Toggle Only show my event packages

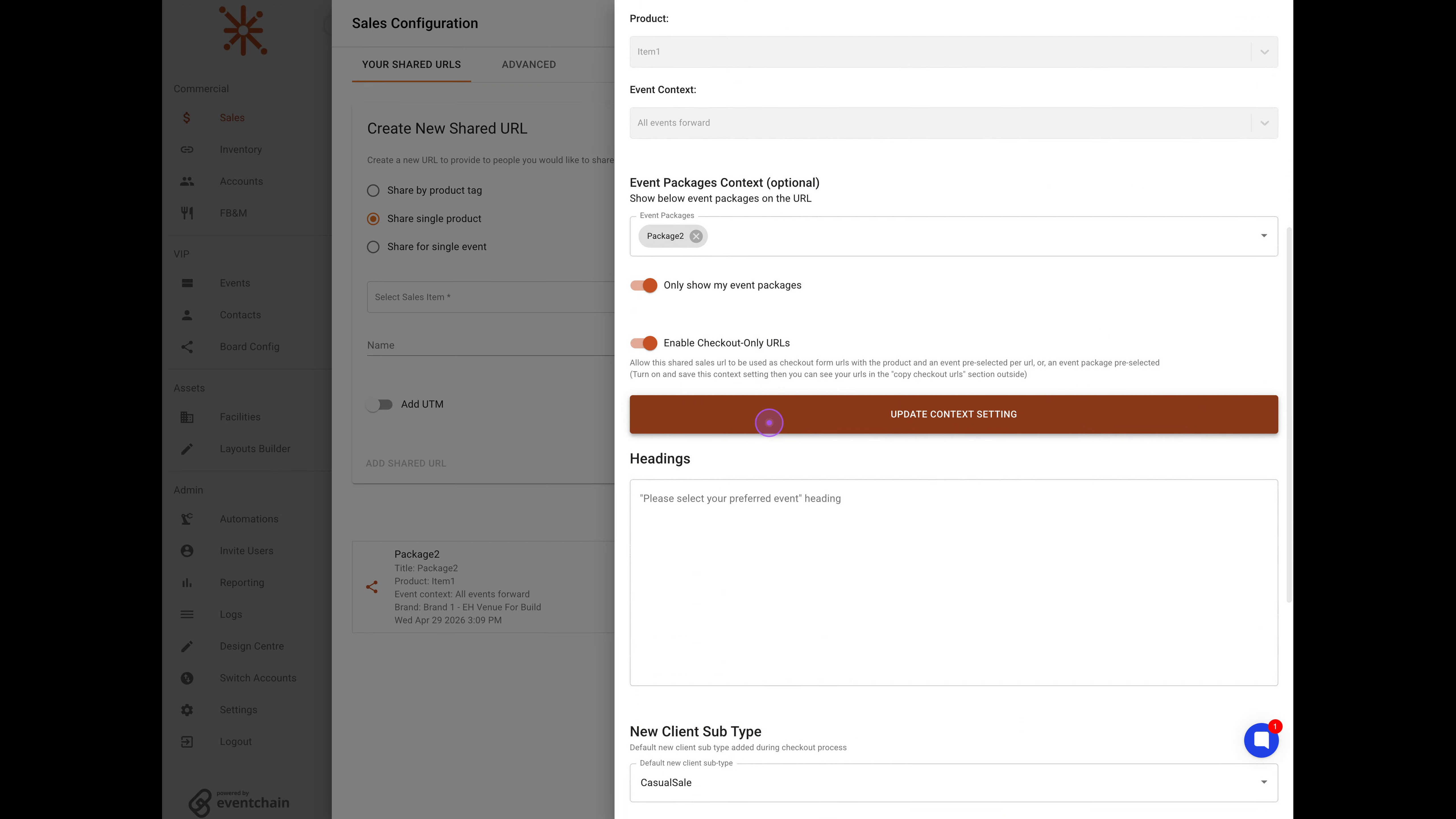pos(644,286)
